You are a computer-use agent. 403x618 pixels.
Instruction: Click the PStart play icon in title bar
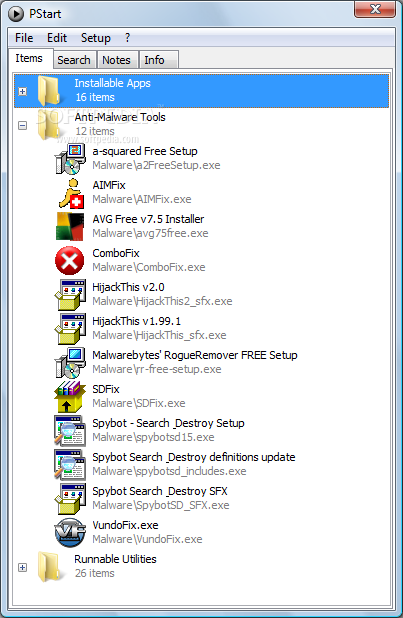tap(16, 14)
